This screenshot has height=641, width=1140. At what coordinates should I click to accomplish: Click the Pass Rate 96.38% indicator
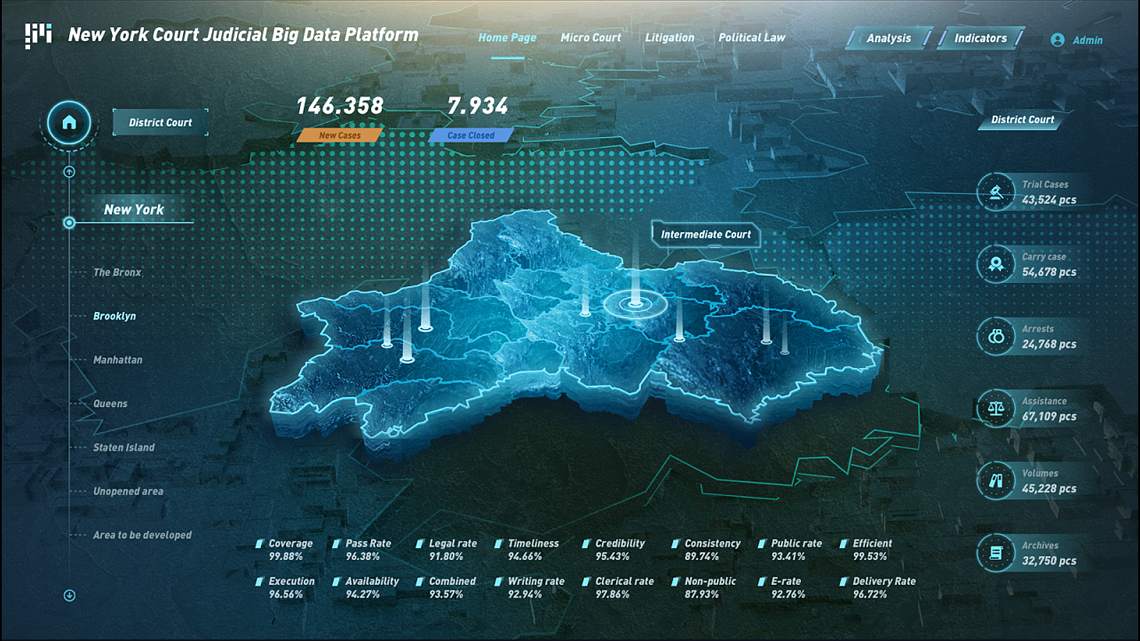[x=362, y=549]
